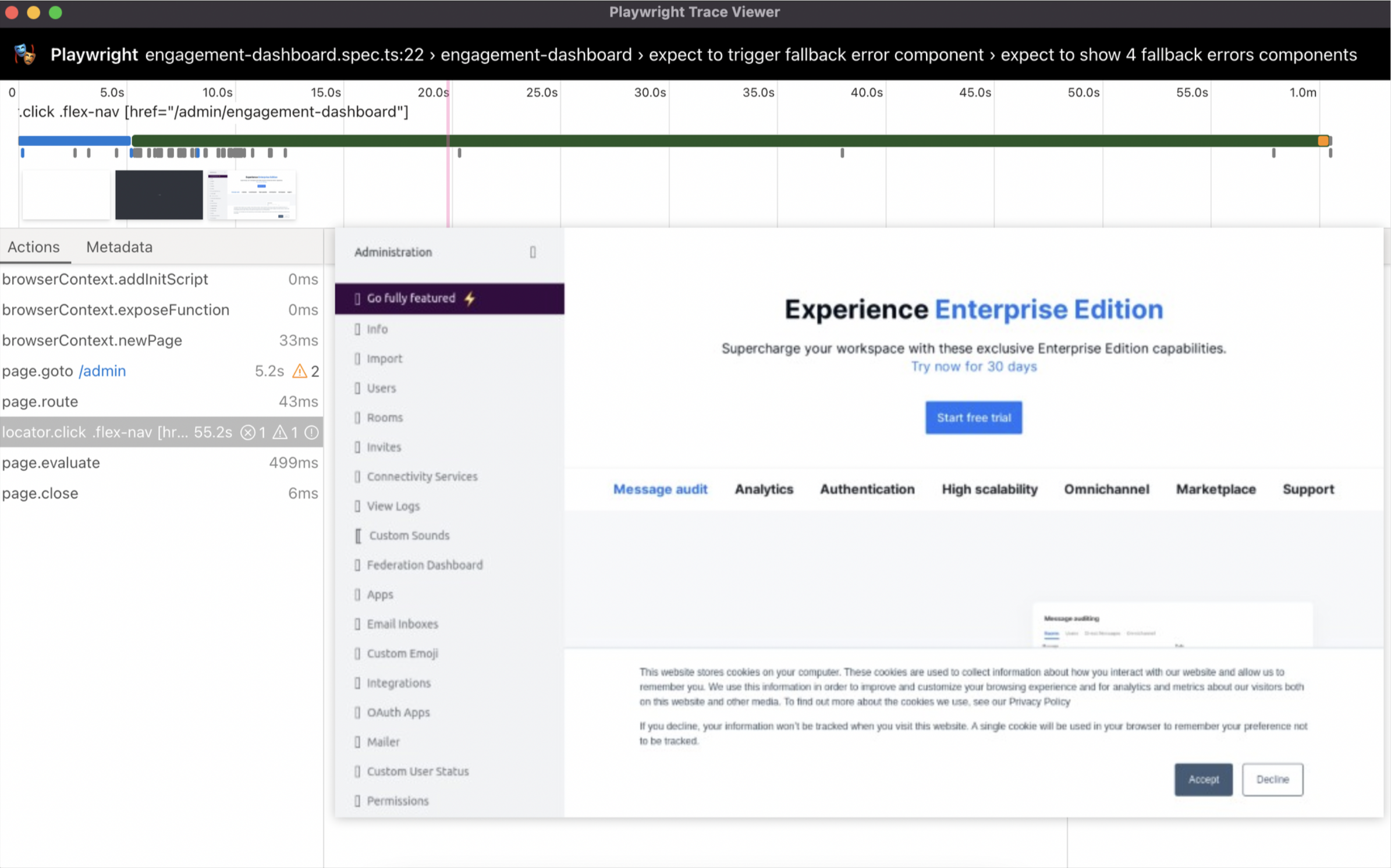Open the Analytics feature tab
The image size is (1391, 868).
click(x=764, y=489)
